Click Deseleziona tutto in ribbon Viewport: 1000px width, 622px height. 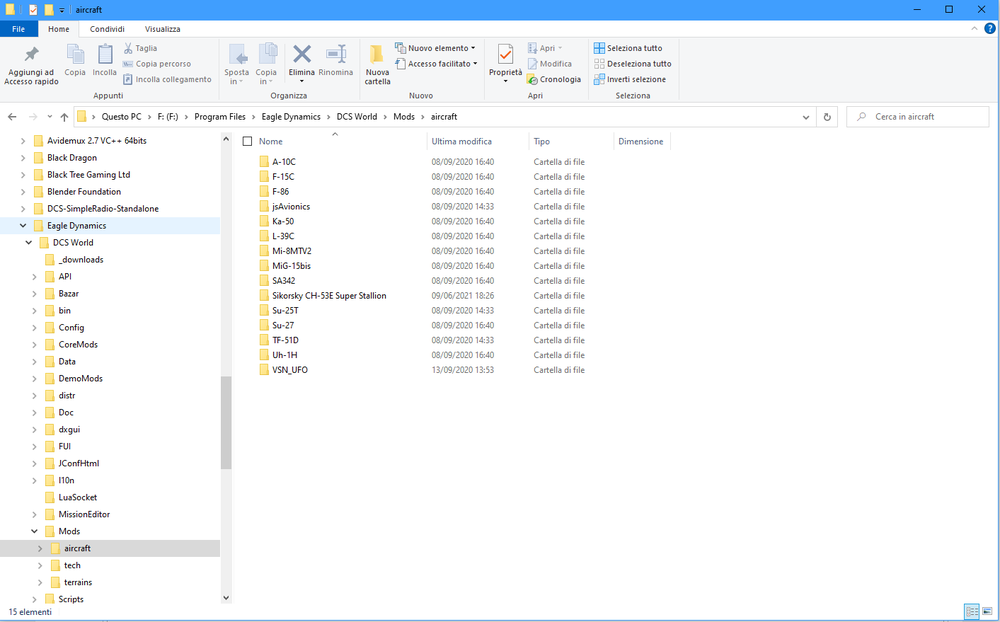(x=633, y=64)
